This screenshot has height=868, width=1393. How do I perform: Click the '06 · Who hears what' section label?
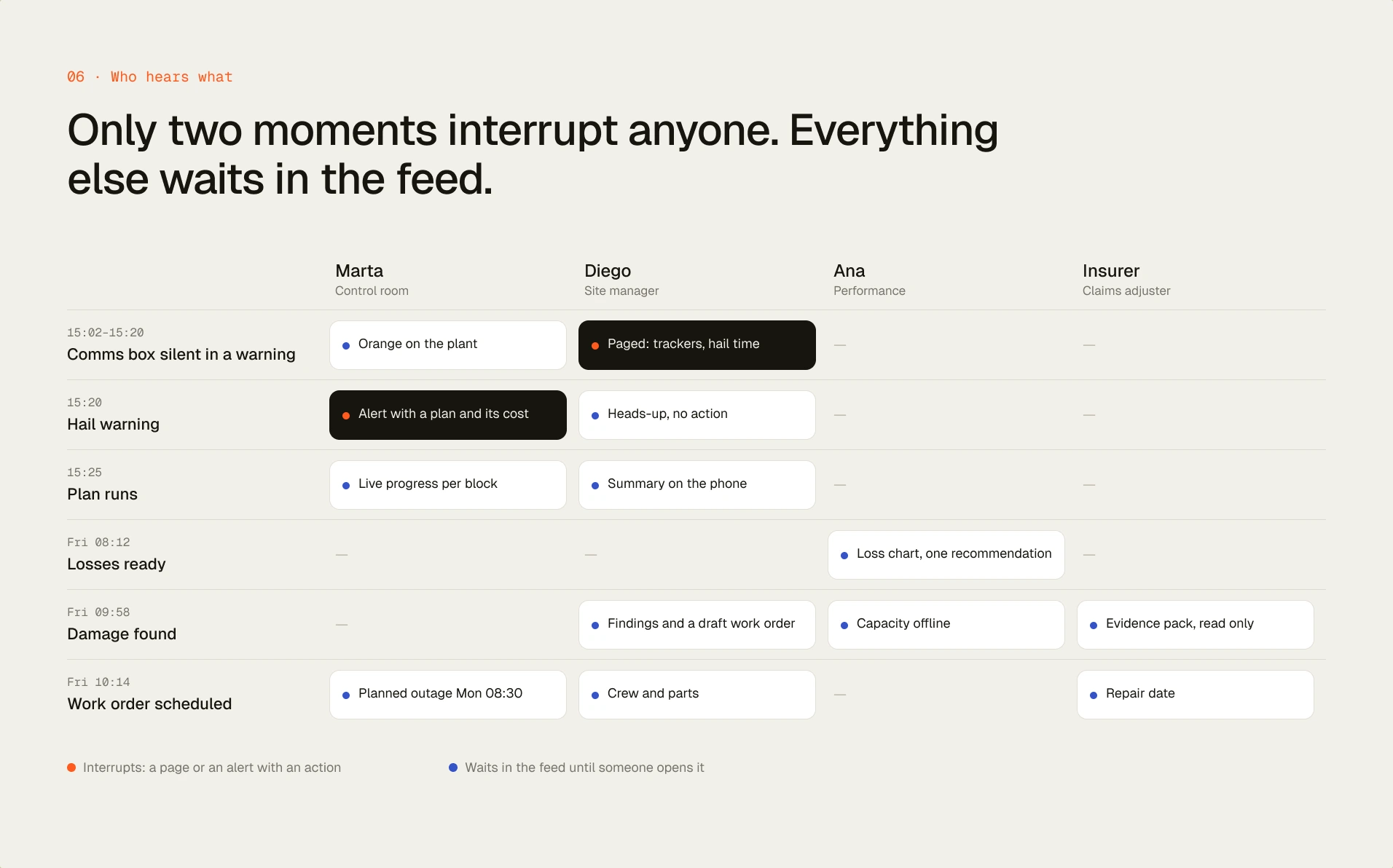[150, 77]
